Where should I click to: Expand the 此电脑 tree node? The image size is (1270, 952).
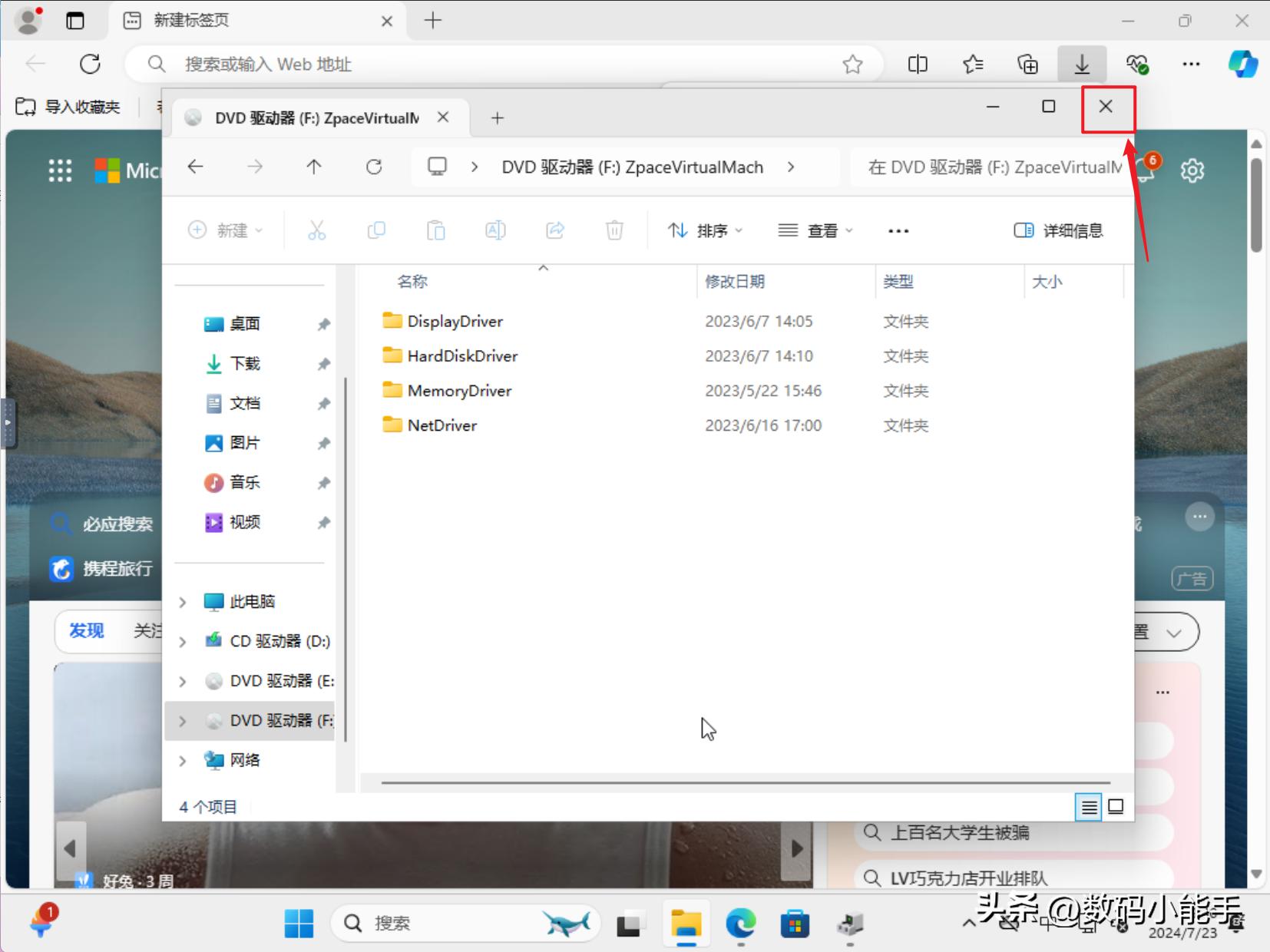pos(183,602)
